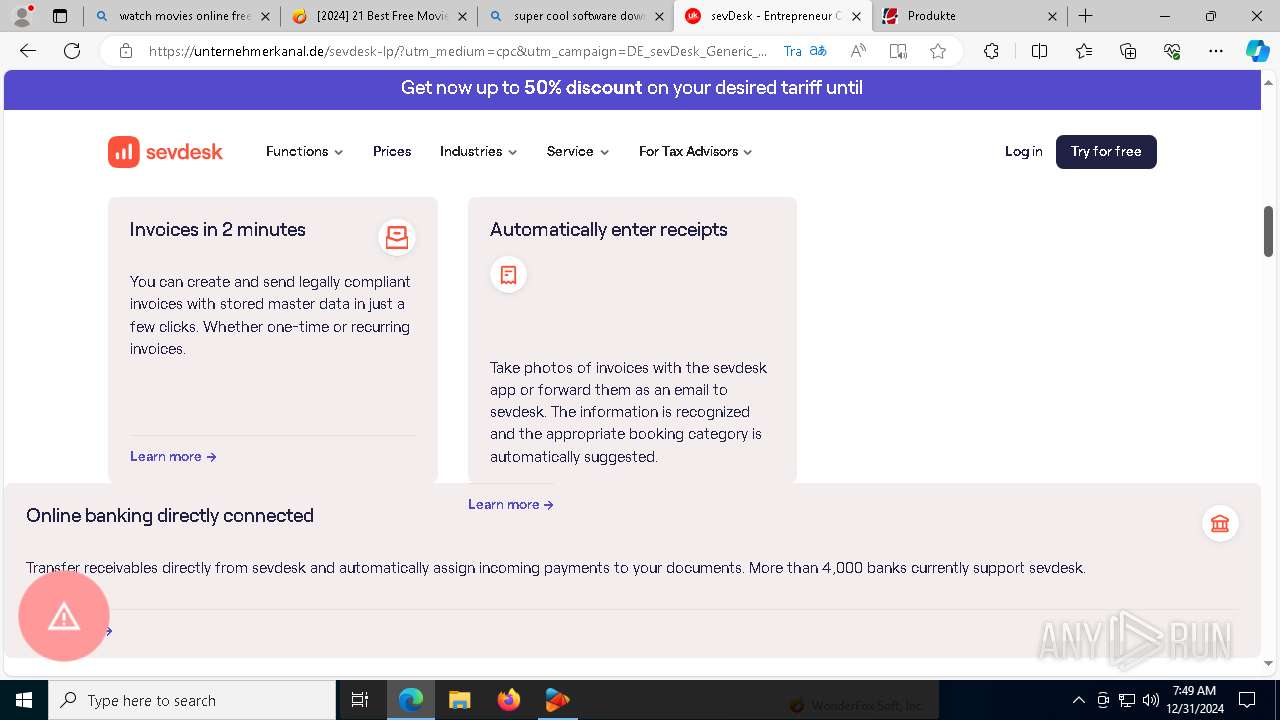
Task: Activate read aloud icon in address bar
Action: 858,51
